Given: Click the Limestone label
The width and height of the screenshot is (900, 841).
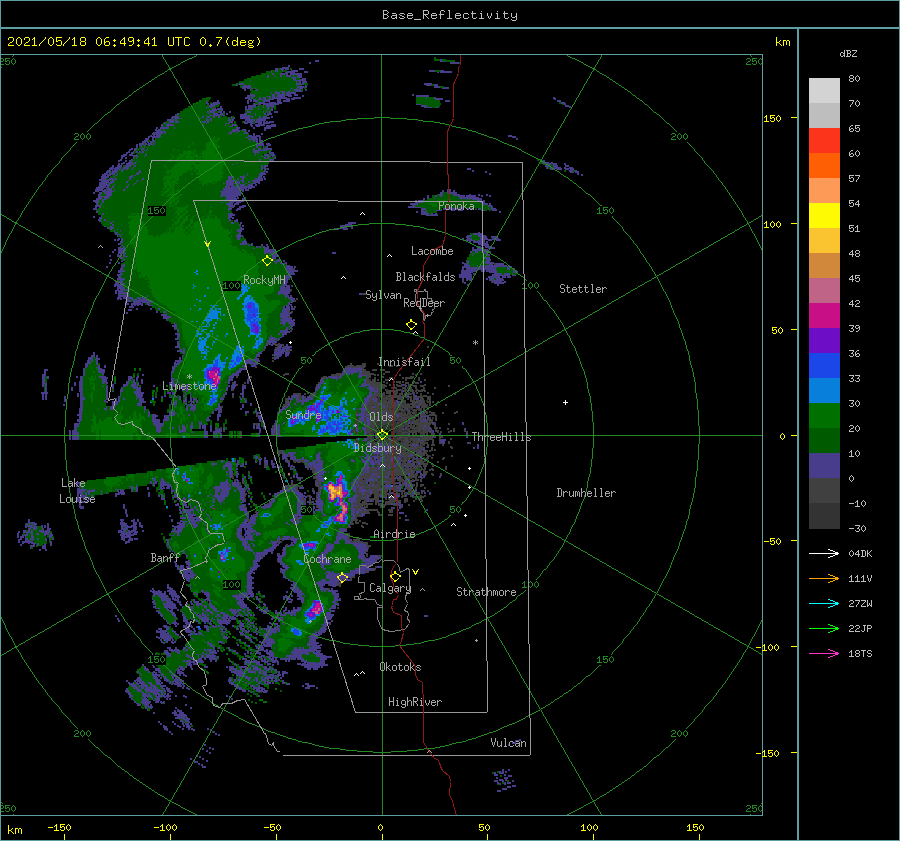Looking at the screenshot, I should tap(189, 386).
